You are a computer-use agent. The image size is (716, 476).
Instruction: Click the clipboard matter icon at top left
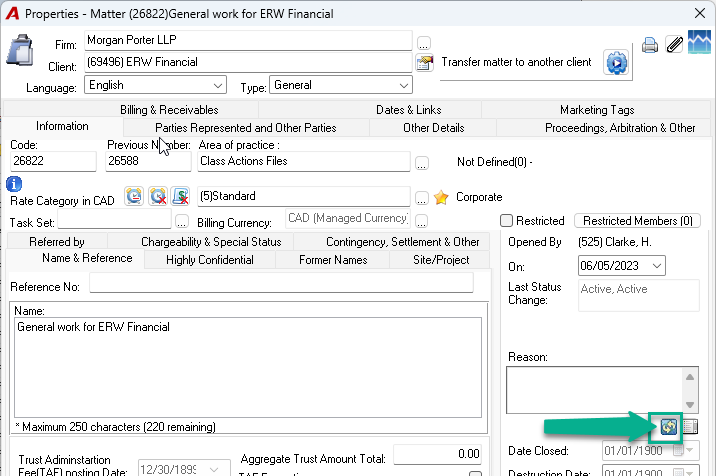tap(20, 50)
